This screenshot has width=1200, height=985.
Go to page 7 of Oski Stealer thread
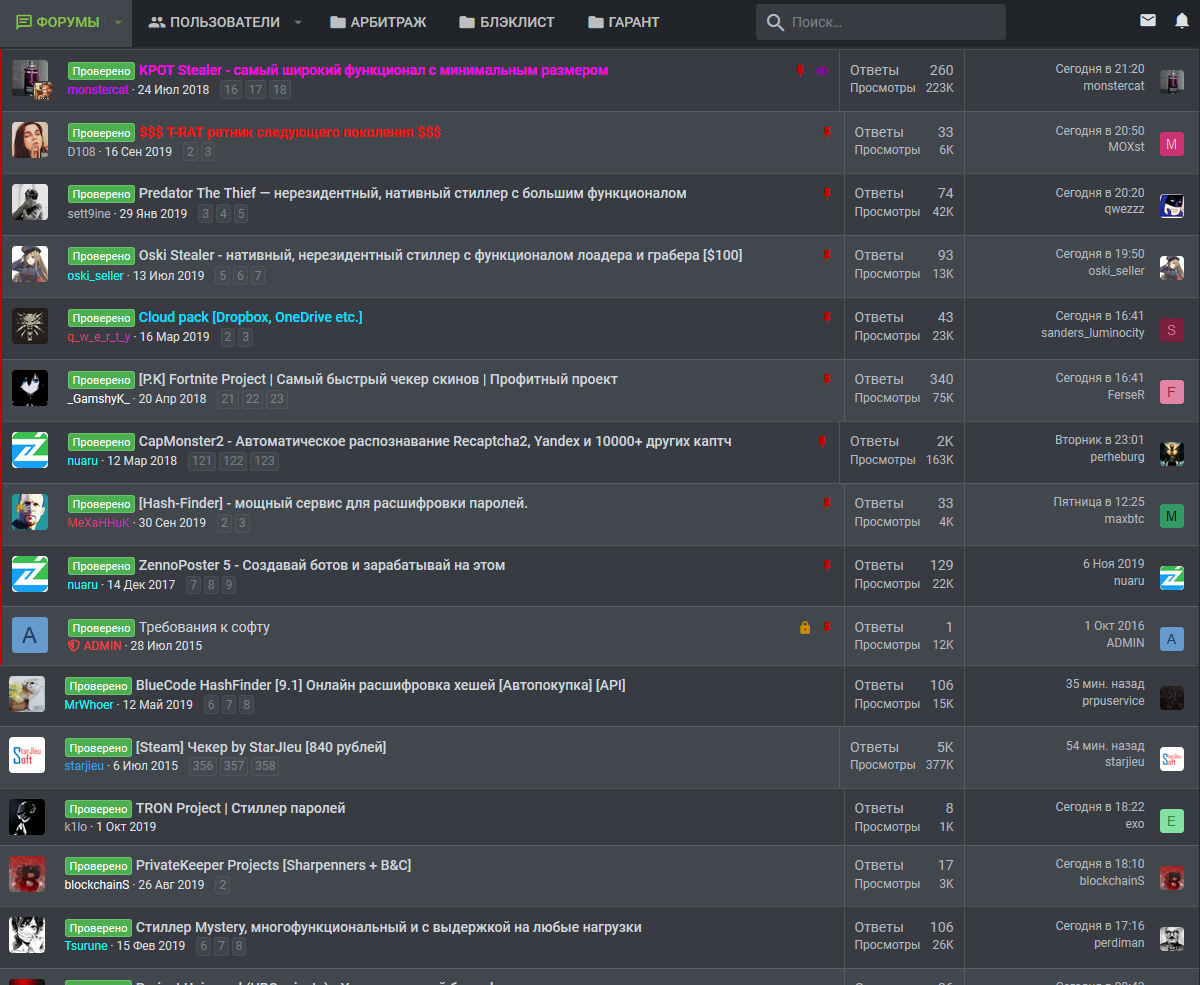258,276
